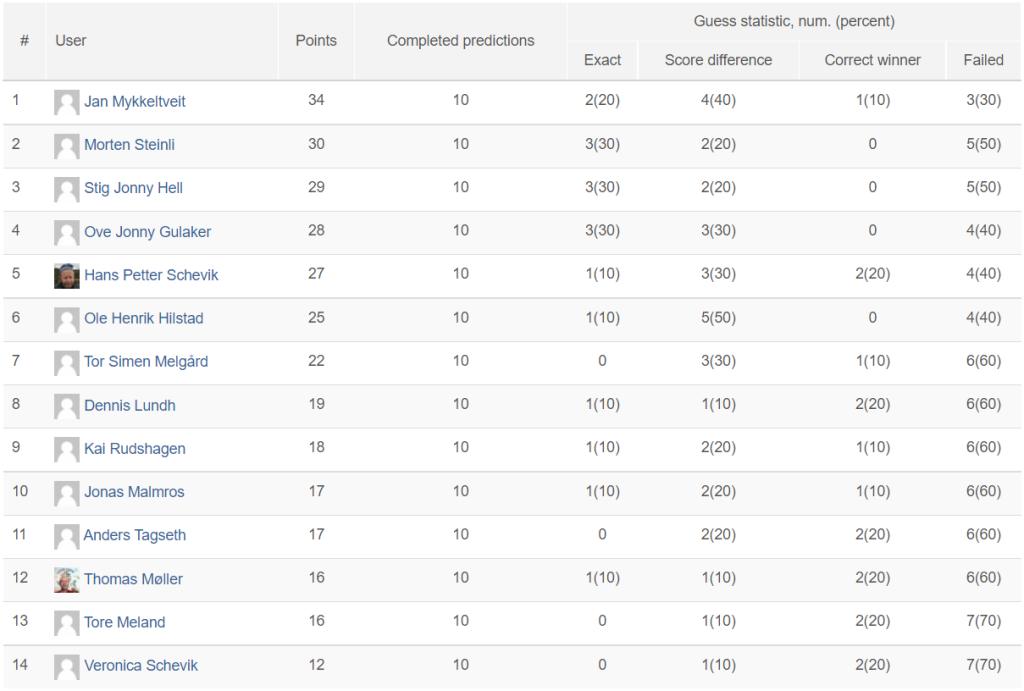Click Morten Steinli's avatar placeholder icon

[x=67, y=145]
